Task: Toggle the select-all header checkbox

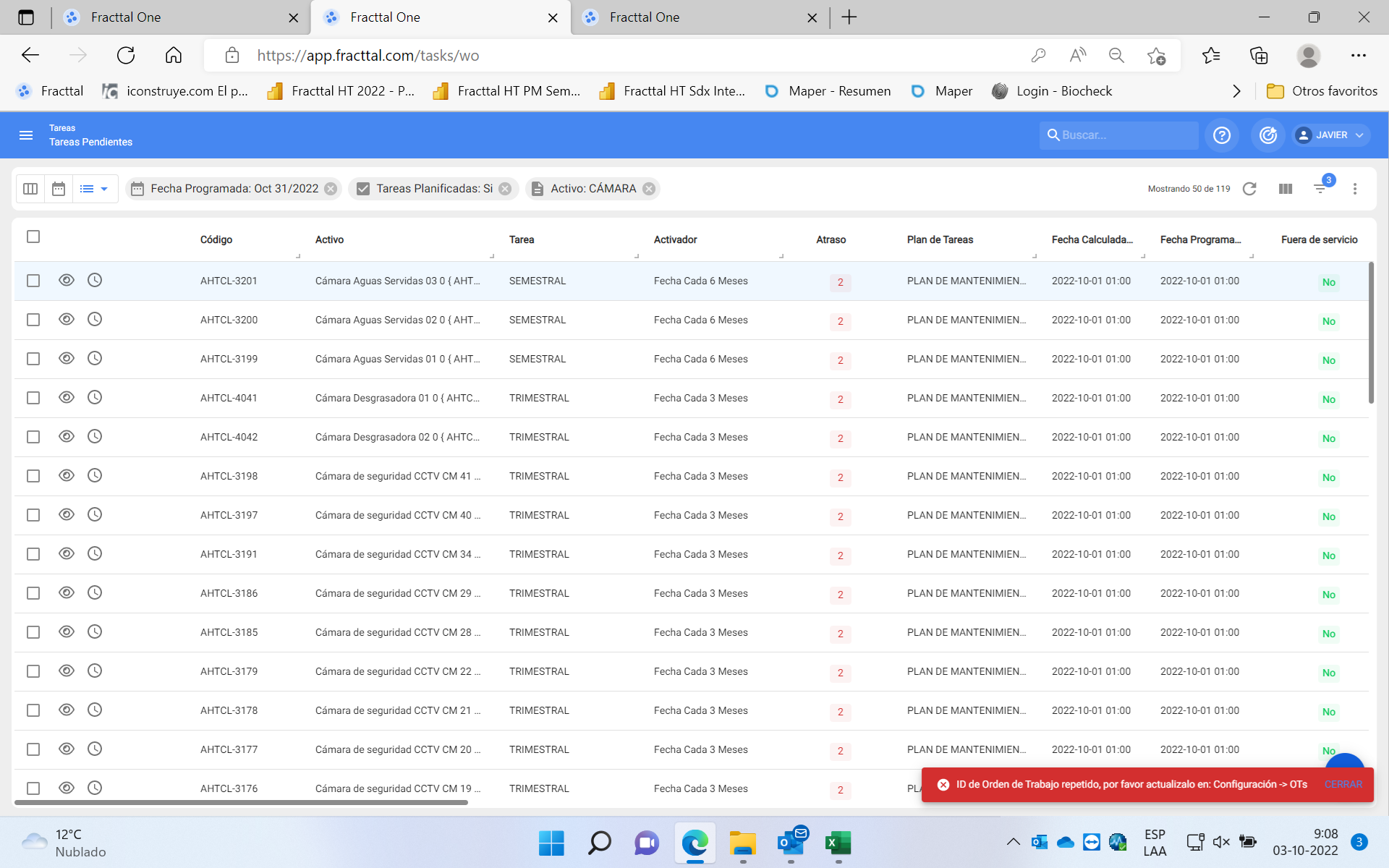Action: [33, 237]
